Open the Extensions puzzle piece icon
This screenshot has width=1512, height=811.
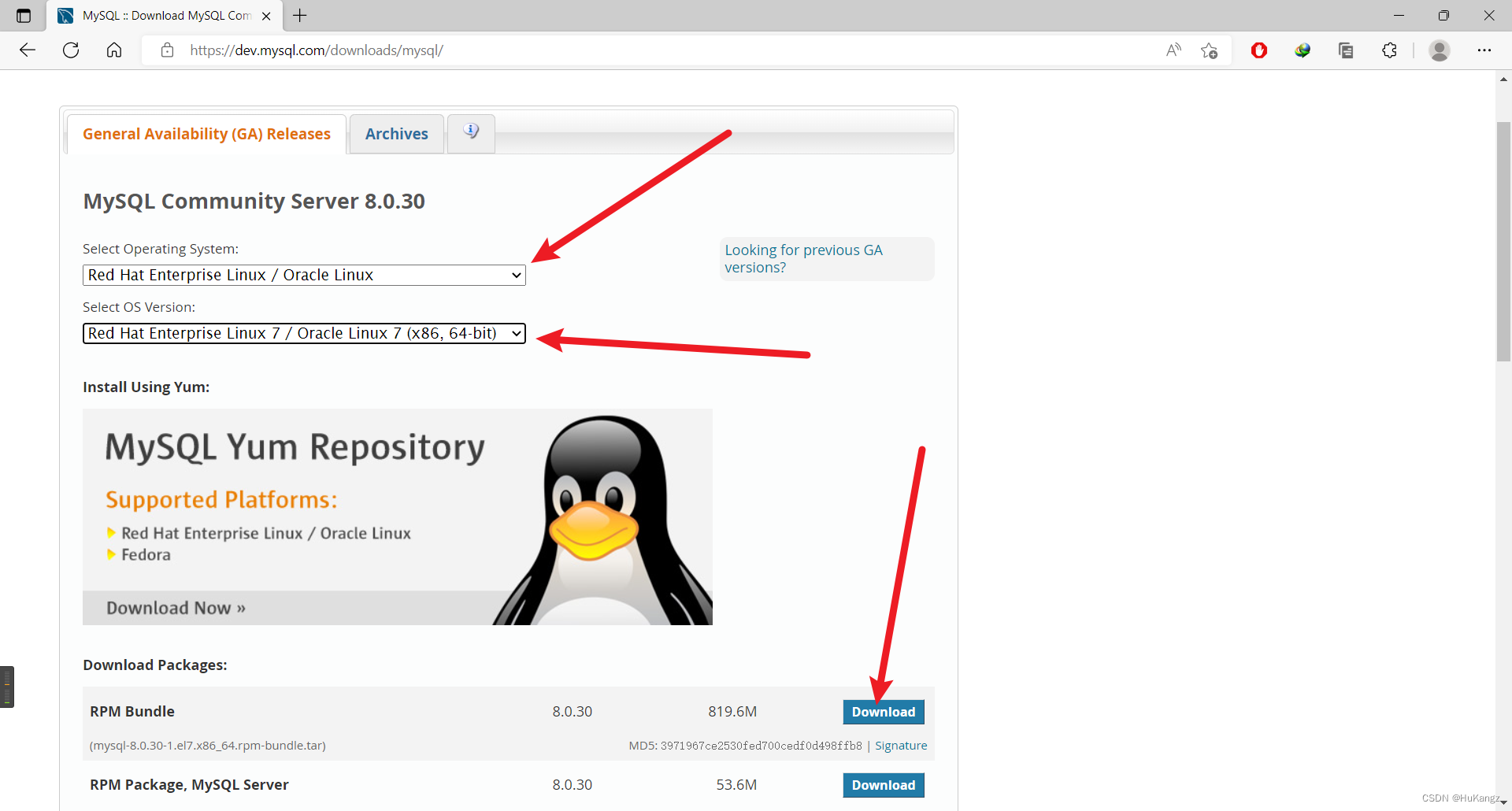pyautogui.click(x=1390, y=50)
